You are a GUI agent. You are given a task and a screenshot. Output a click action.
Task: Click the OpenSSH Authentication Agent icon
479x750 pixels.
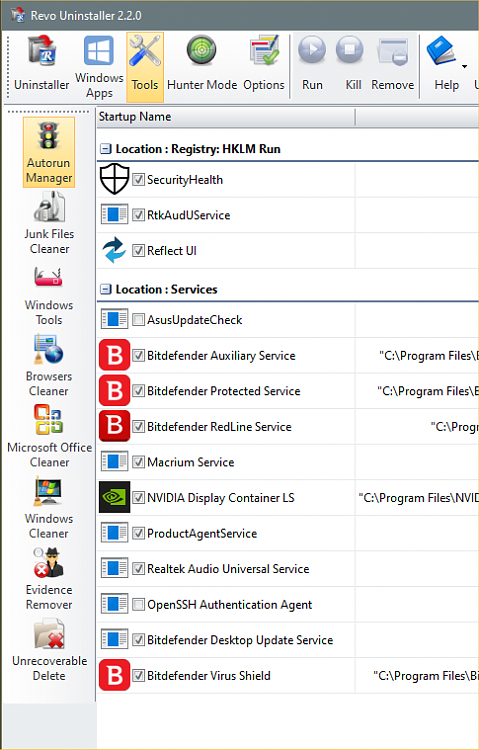[114, 605]
